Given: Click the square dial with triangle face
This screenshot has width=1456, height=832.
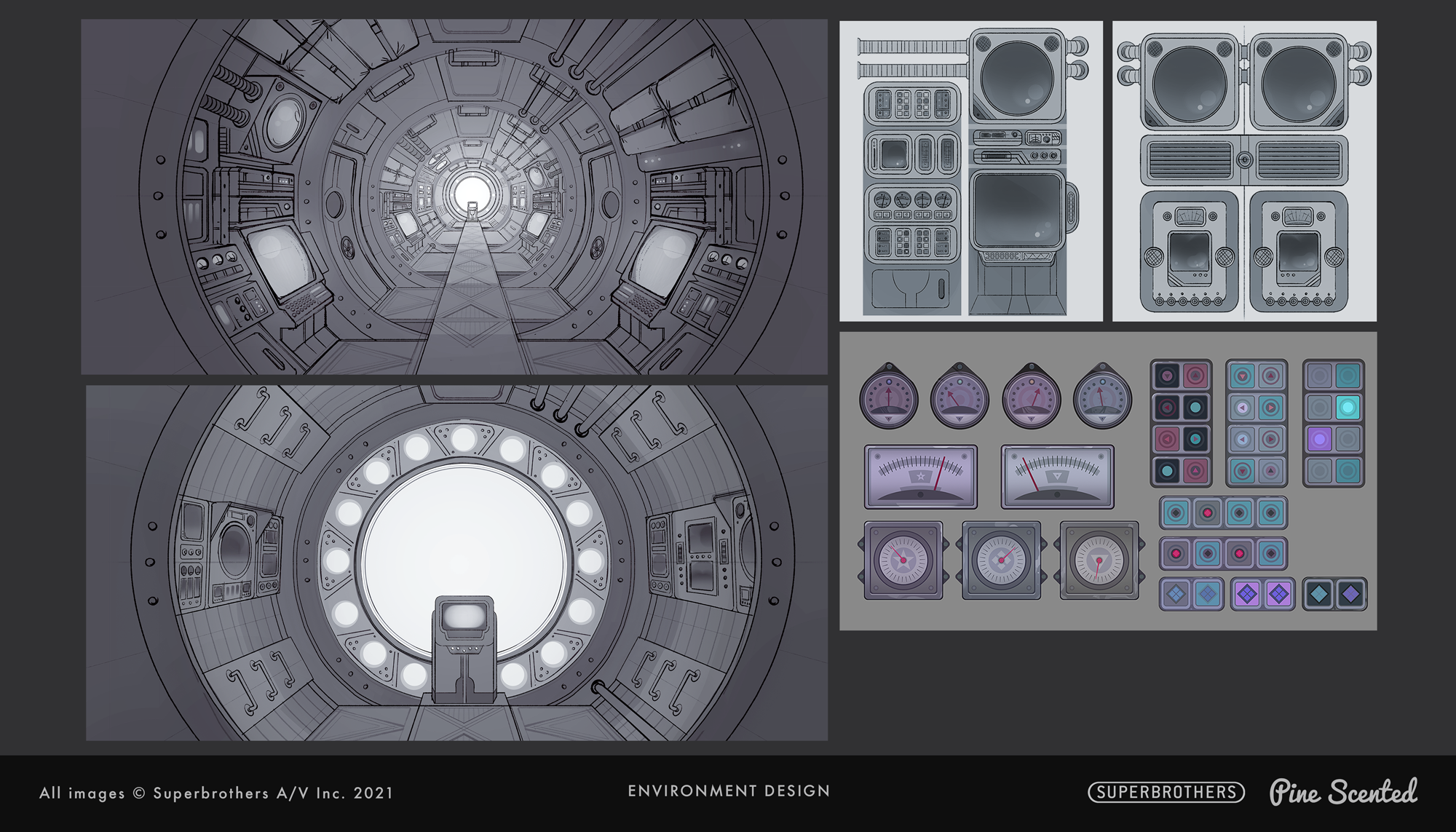Looking at the screenshot, I should click(1099, 560).
